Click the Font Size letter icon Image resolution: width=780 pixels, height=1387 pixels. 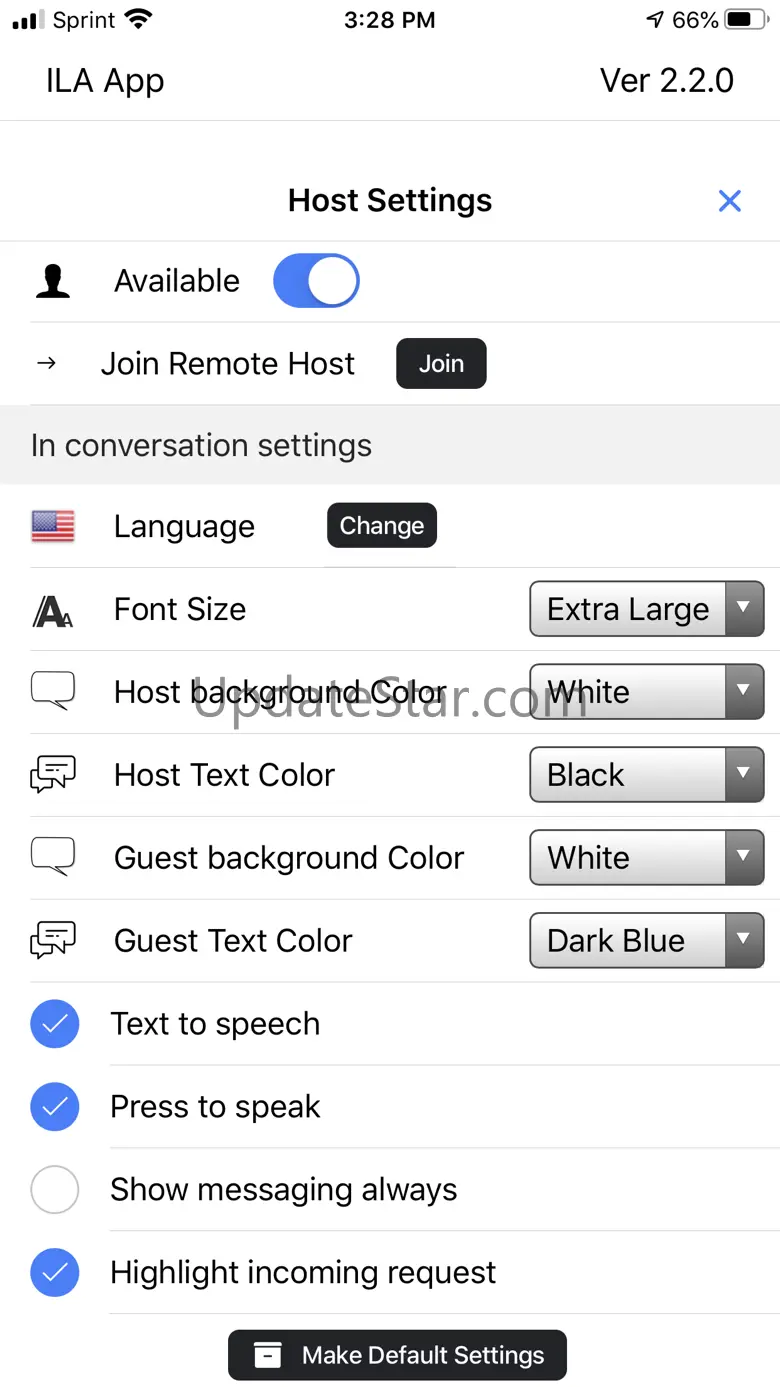click(53, 610)
